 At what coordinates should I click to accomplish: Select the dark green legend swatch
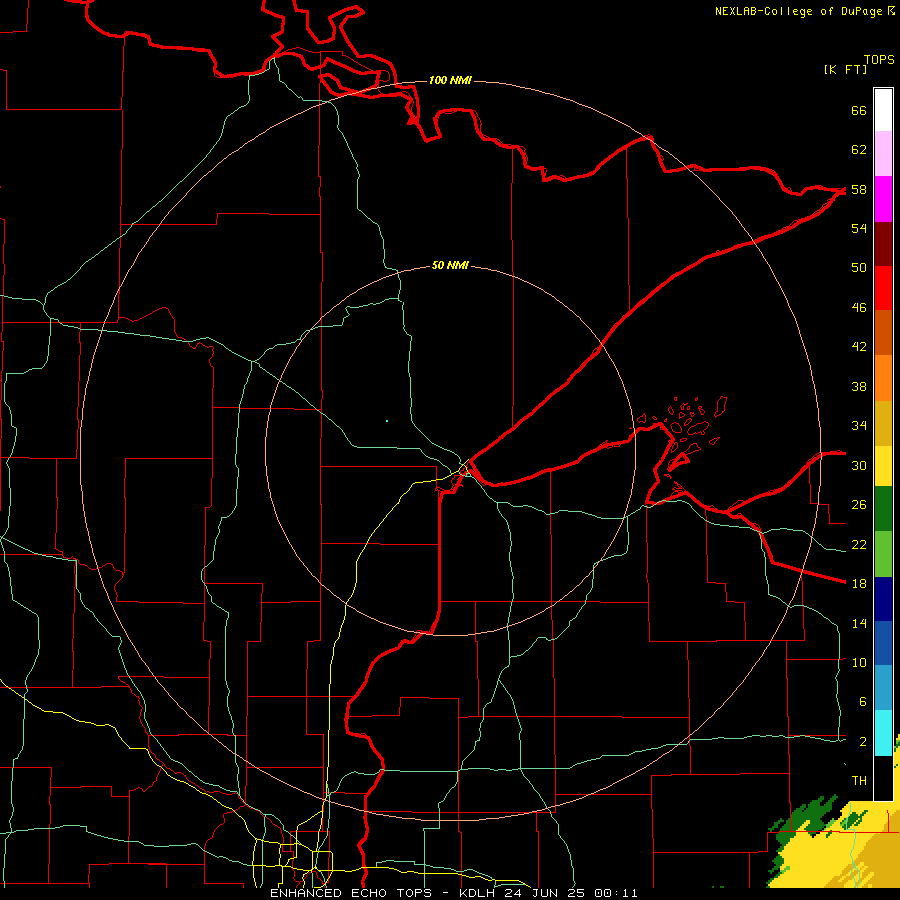pyautogui.click(x=883, y=509)
